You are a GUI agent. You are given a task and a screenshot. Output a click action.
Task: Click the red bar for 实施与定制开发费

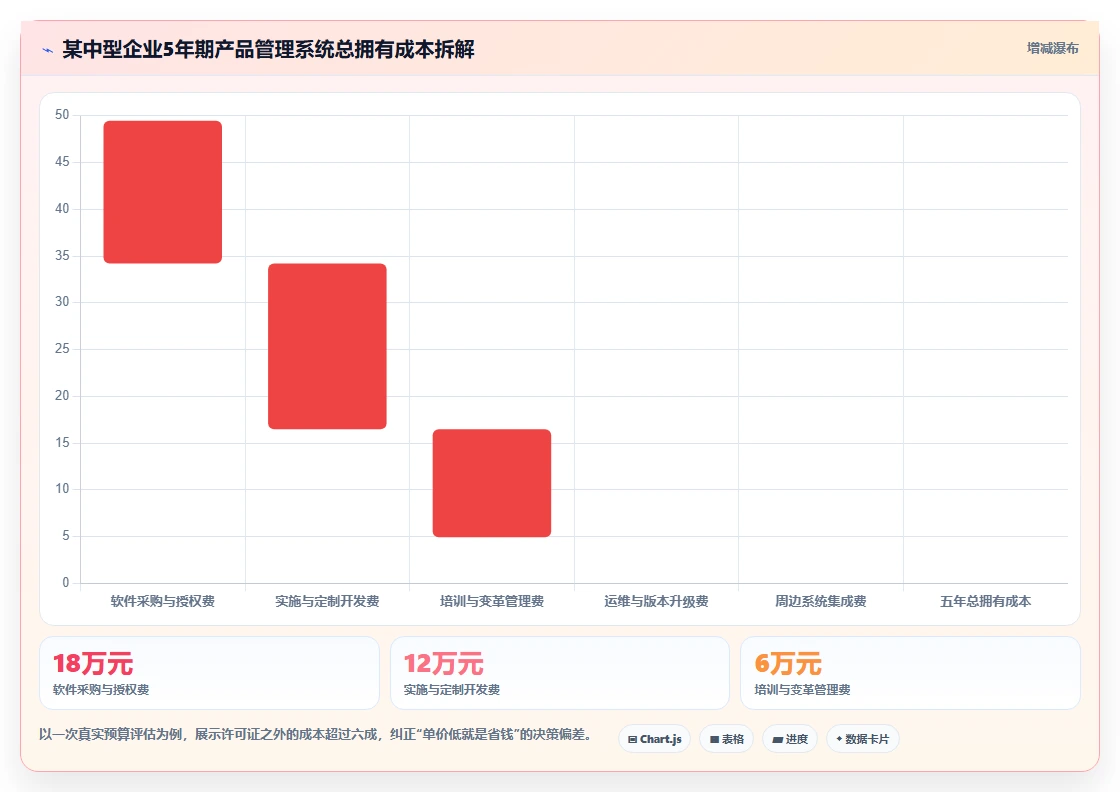click(327, 346)
